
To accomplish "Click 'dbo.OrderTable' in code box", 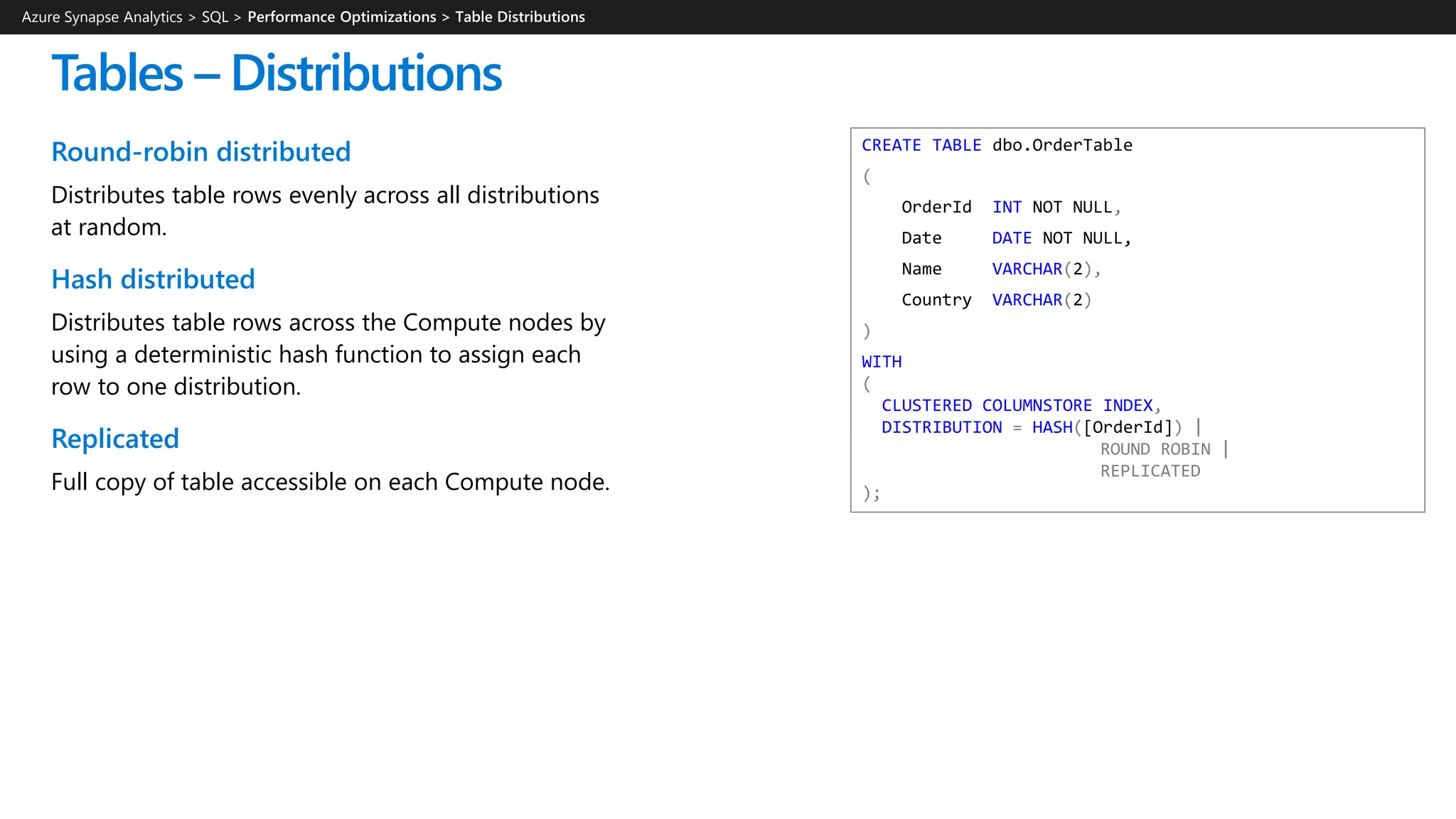I will [x=1062, y=145].
